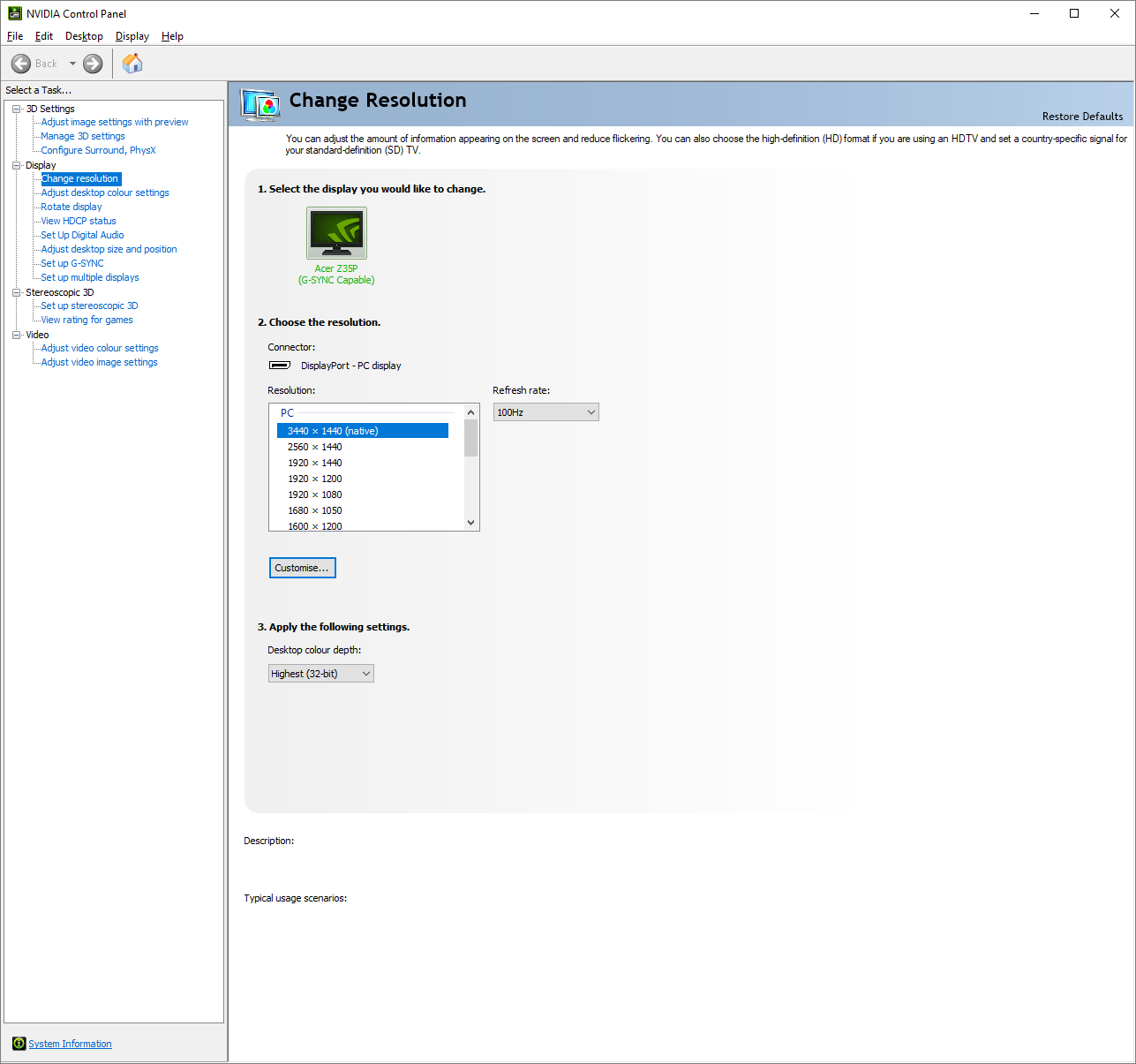Collapse the 3D Settings tree node

17,109
